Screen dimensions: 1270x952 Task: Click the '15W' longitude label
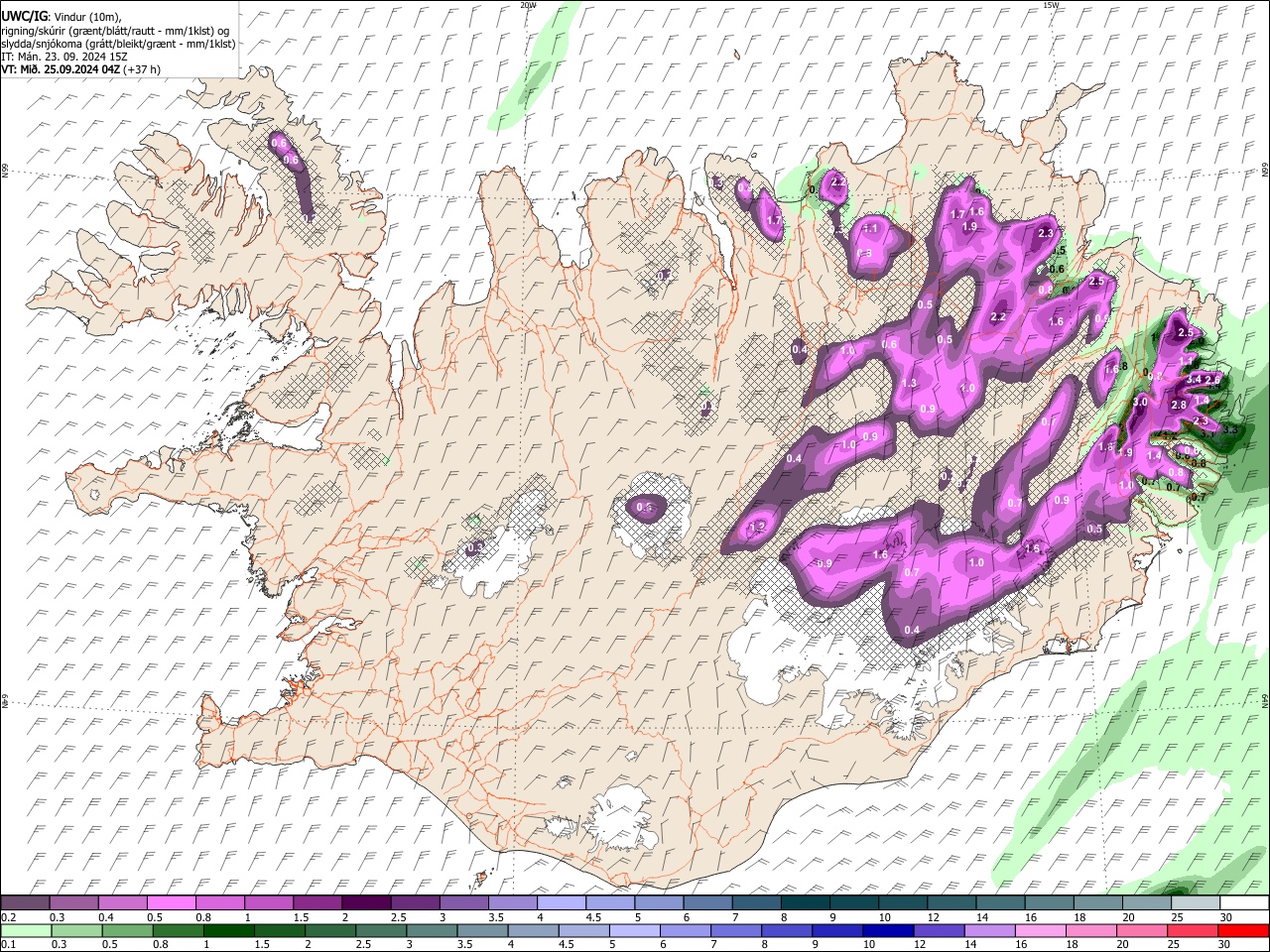point(1051,5)
